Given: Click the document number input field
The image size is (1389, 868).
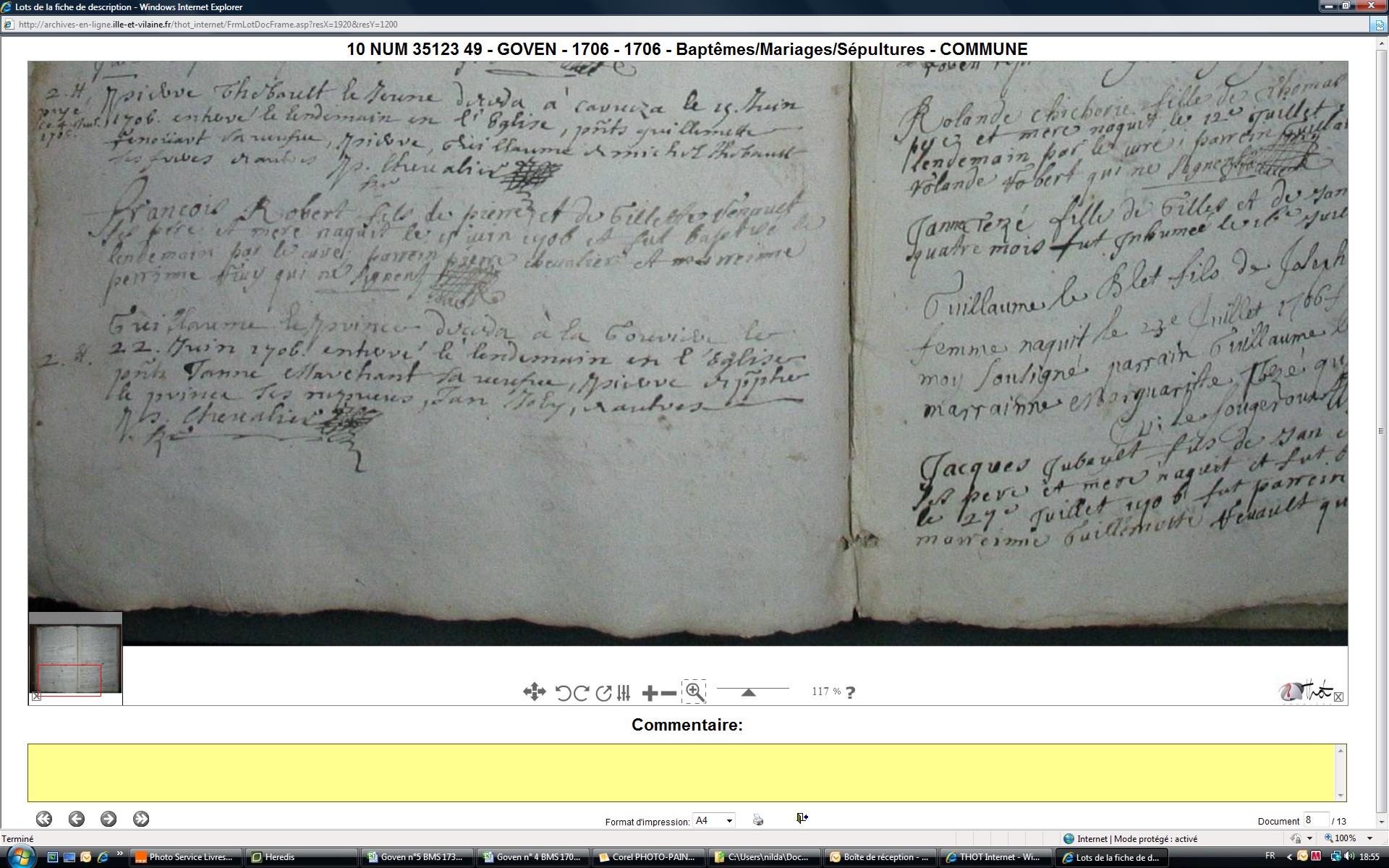Looking at the screenshot, I should [x=1315, y=820].
